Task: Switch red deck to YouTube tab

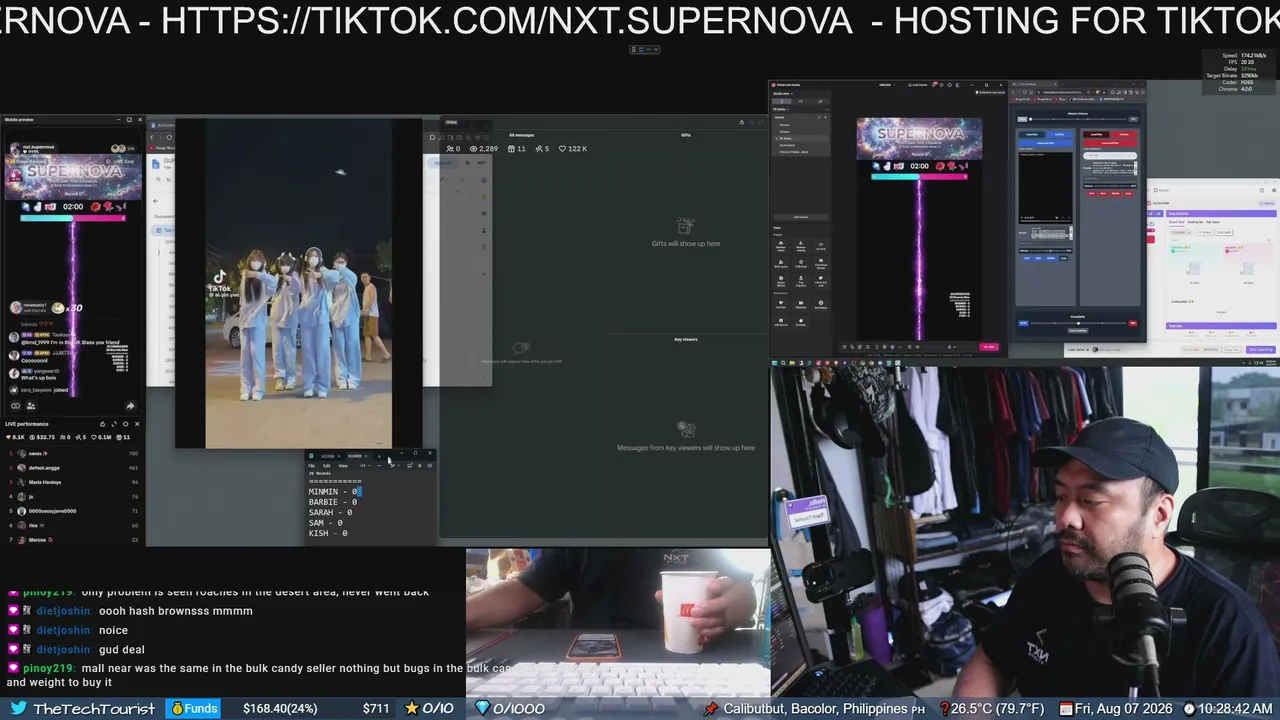Action: point(1124,134)
